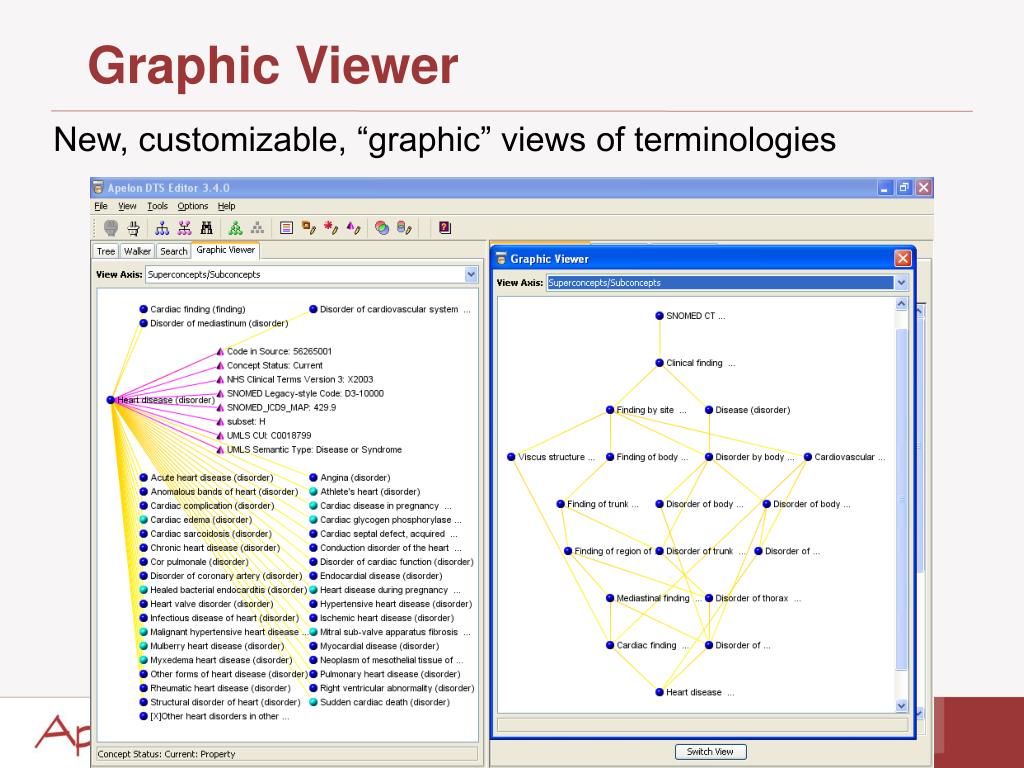Select the Mediastinal finding node
1024x768 pixels.
654,598
